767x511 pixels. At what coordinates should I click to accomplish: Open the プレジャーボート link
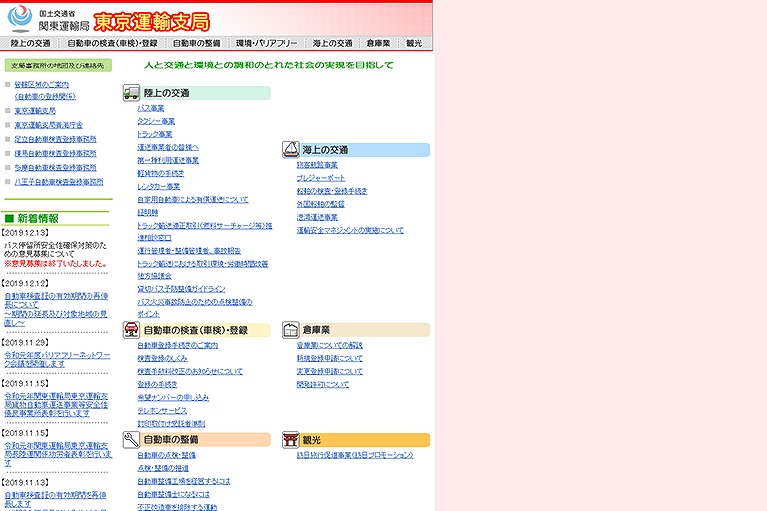[321, 178]
